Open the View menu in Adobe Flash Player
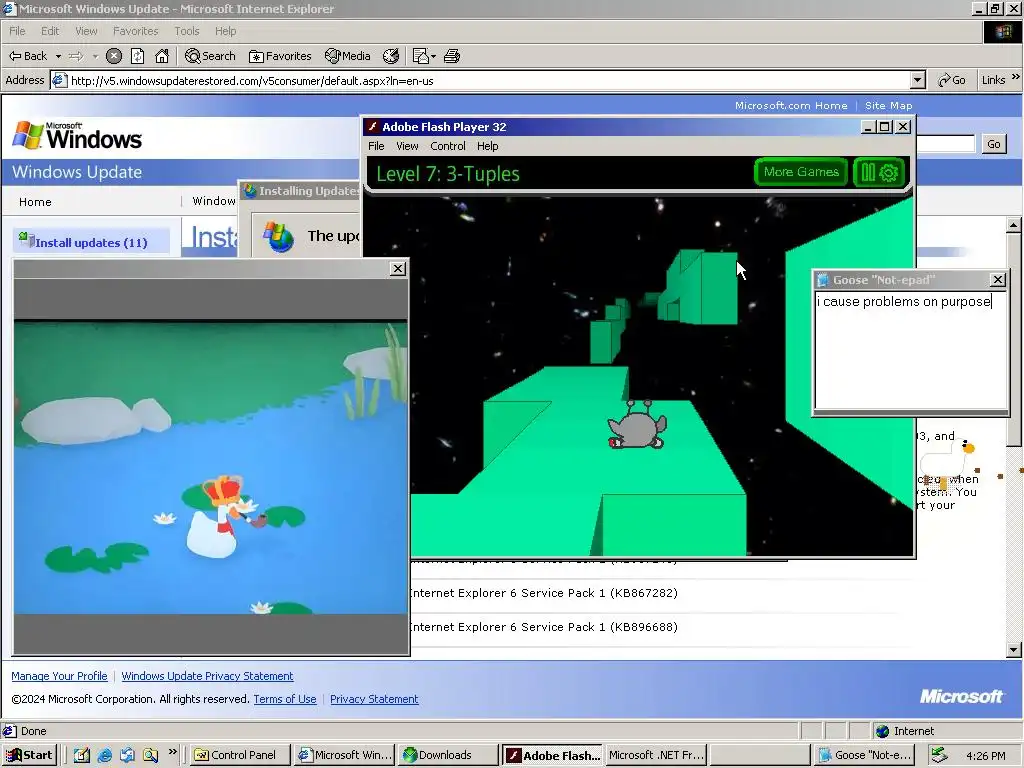This screenshot has height=768, width=1024. (407, 146)
